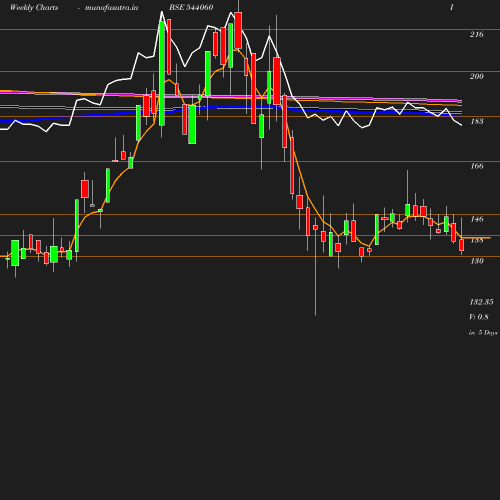This screenshot has height=500, width=500.
Task: Click the 132.35 last price value
Action: 481,302
